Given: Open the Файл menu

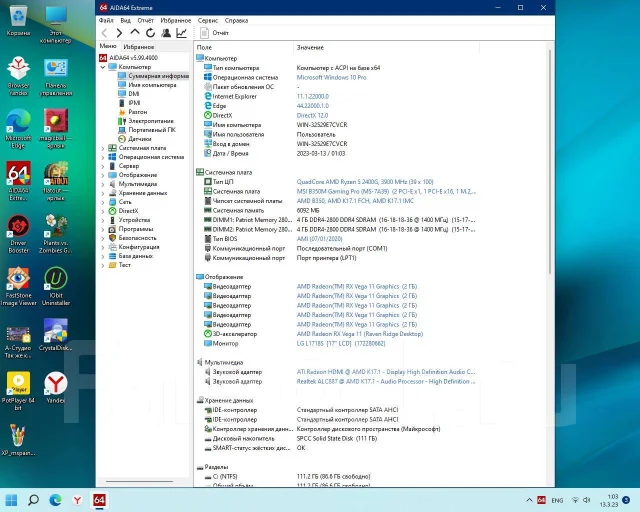Looking at the screenshot, I should [106, 20].
